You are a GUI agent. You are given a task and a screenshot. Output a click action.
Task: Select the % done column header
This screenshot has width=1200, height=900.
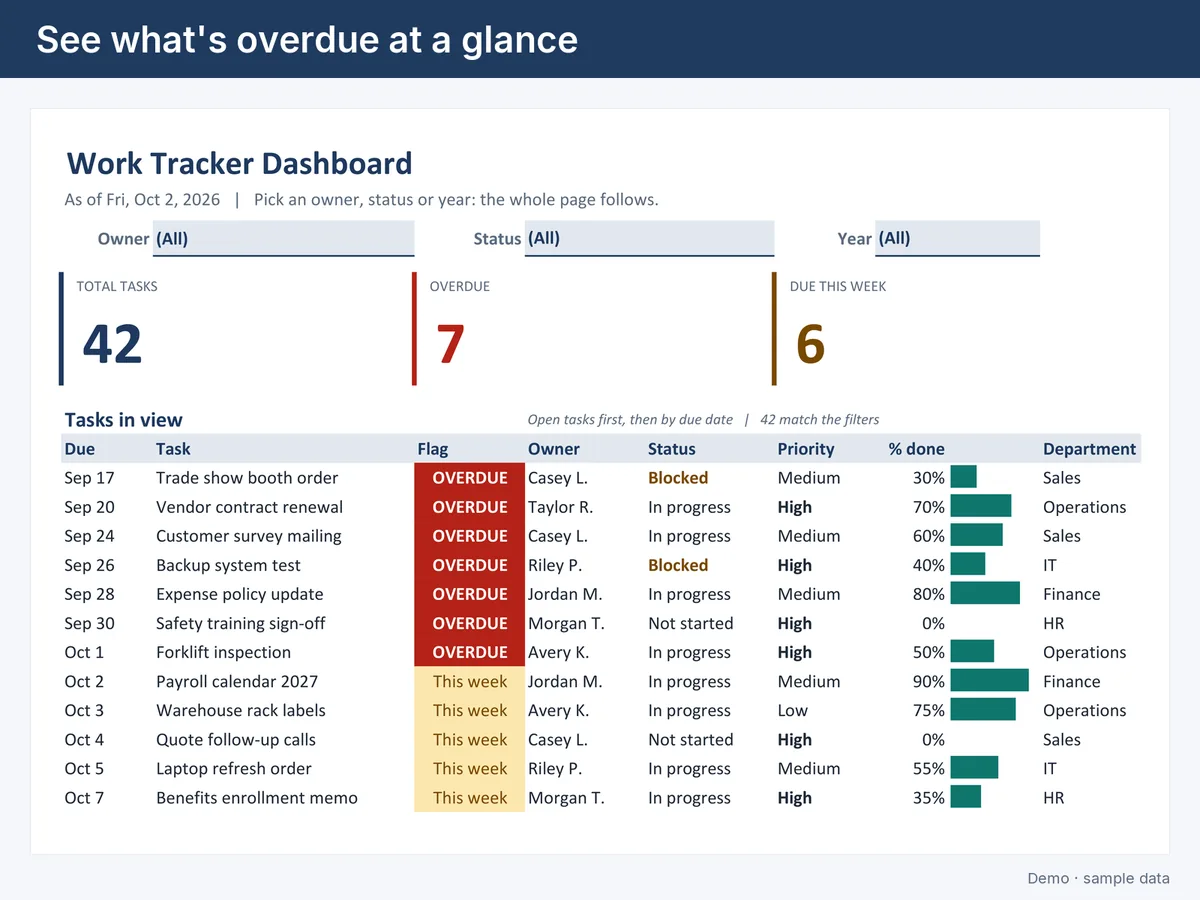[x=917, y=449]
